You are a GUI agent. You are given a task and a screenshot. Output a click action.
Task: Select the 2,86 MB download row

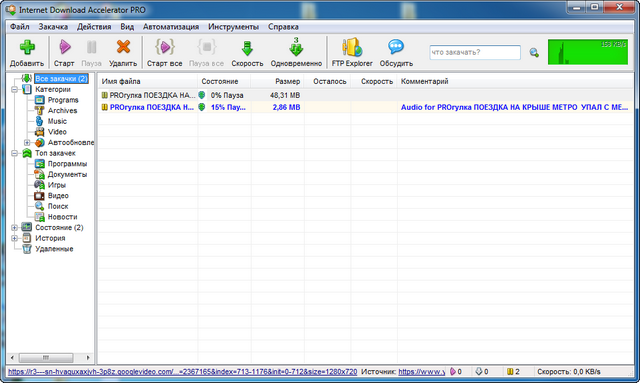click(x=365, y=107)
